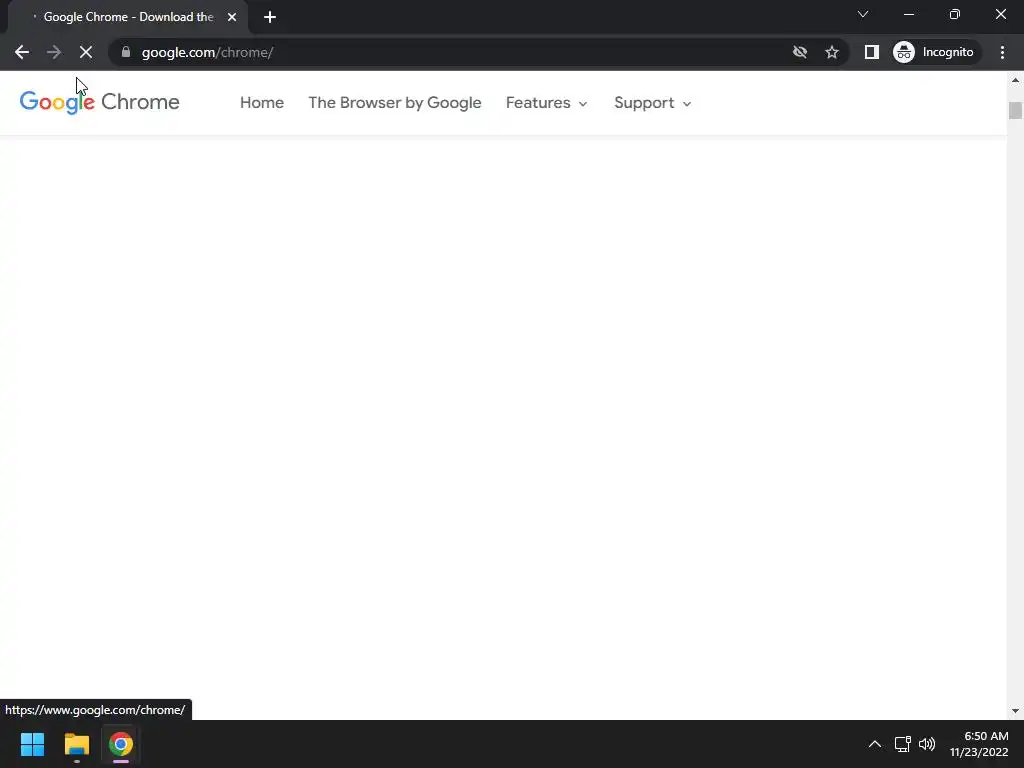The width and height of the screenshot is (1024, 768).
Task: Open the third-party cookies blocked eye icon
Action: (799, 52)
